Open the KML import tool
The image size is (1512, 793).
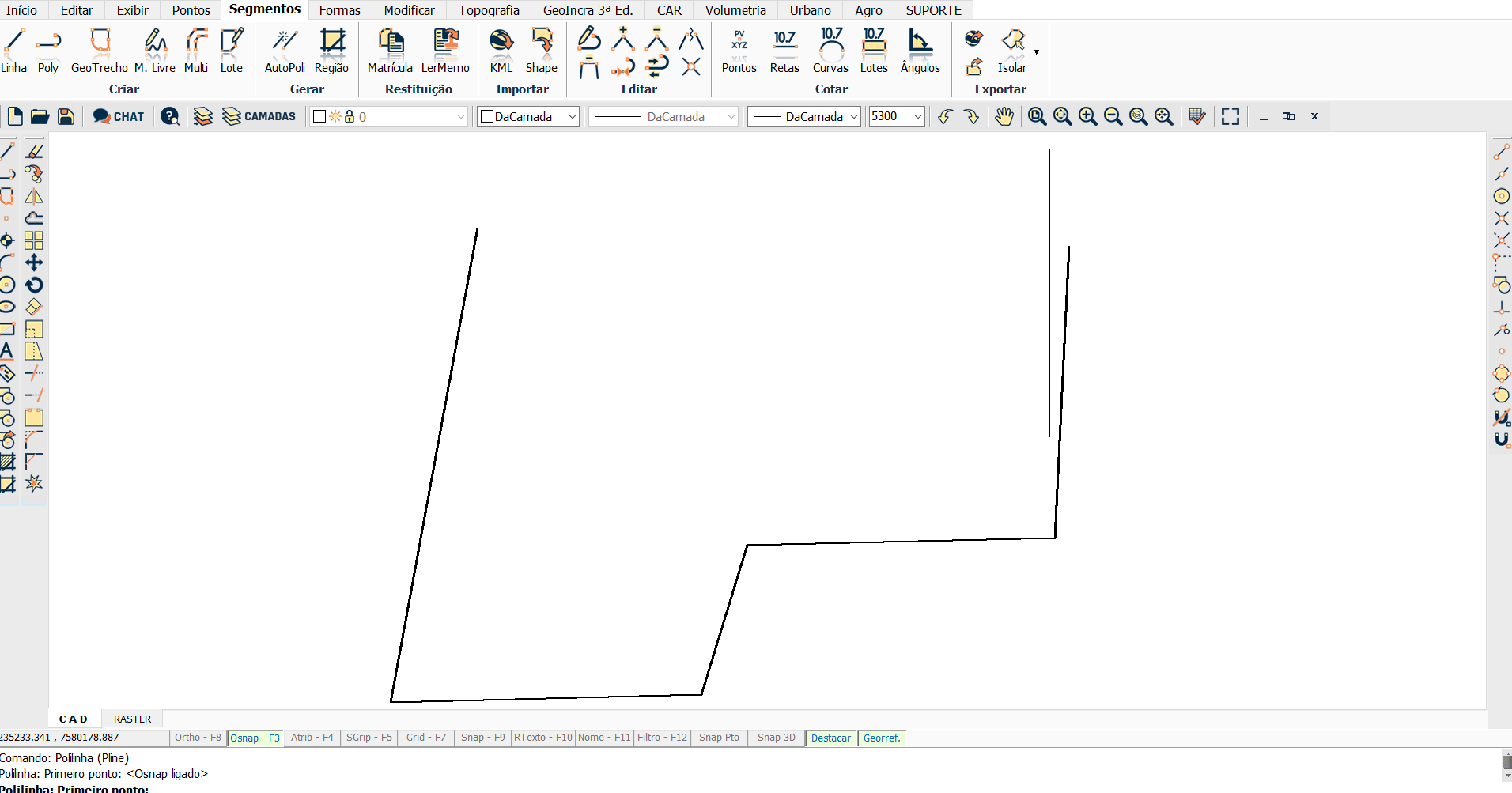coord(501,51)
